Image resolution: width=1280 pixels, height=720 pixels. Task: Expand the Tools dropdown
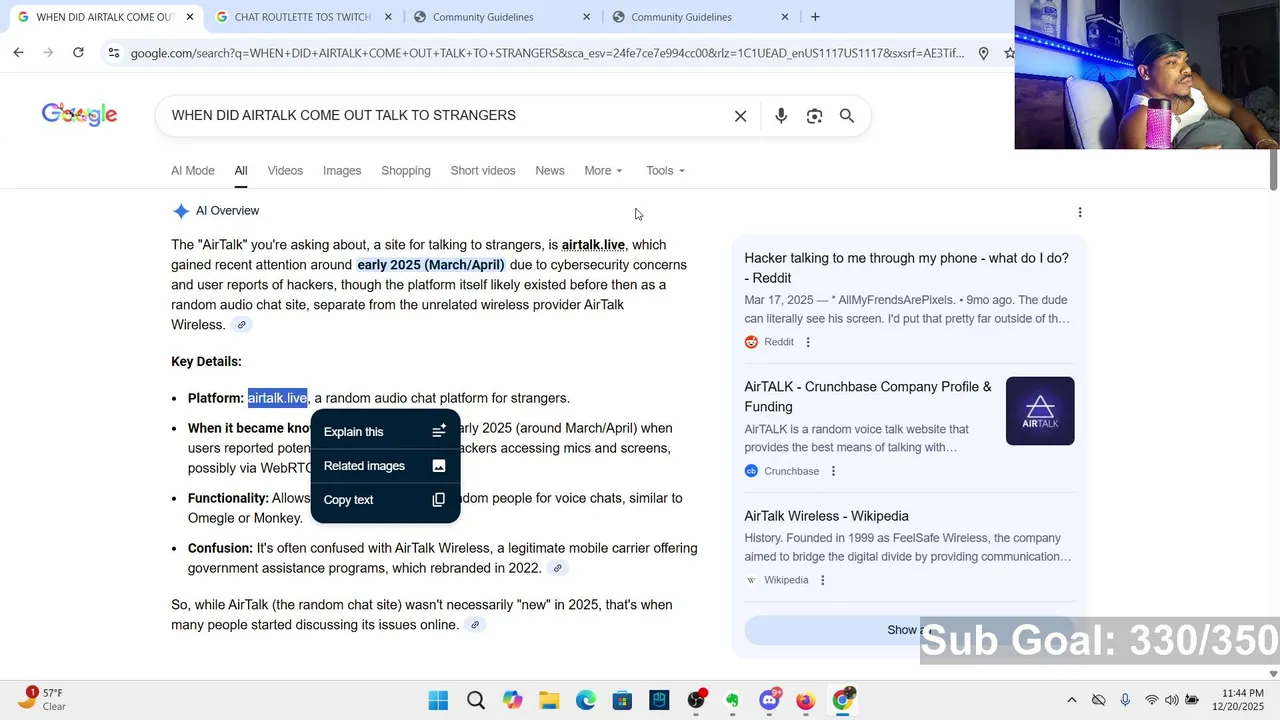point(665,171)
